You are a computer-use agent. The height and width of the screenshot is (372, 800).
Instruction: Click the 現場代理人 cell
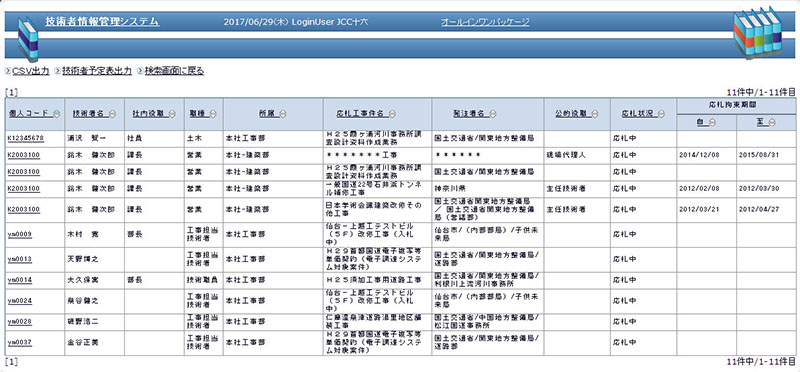point(576,155)
